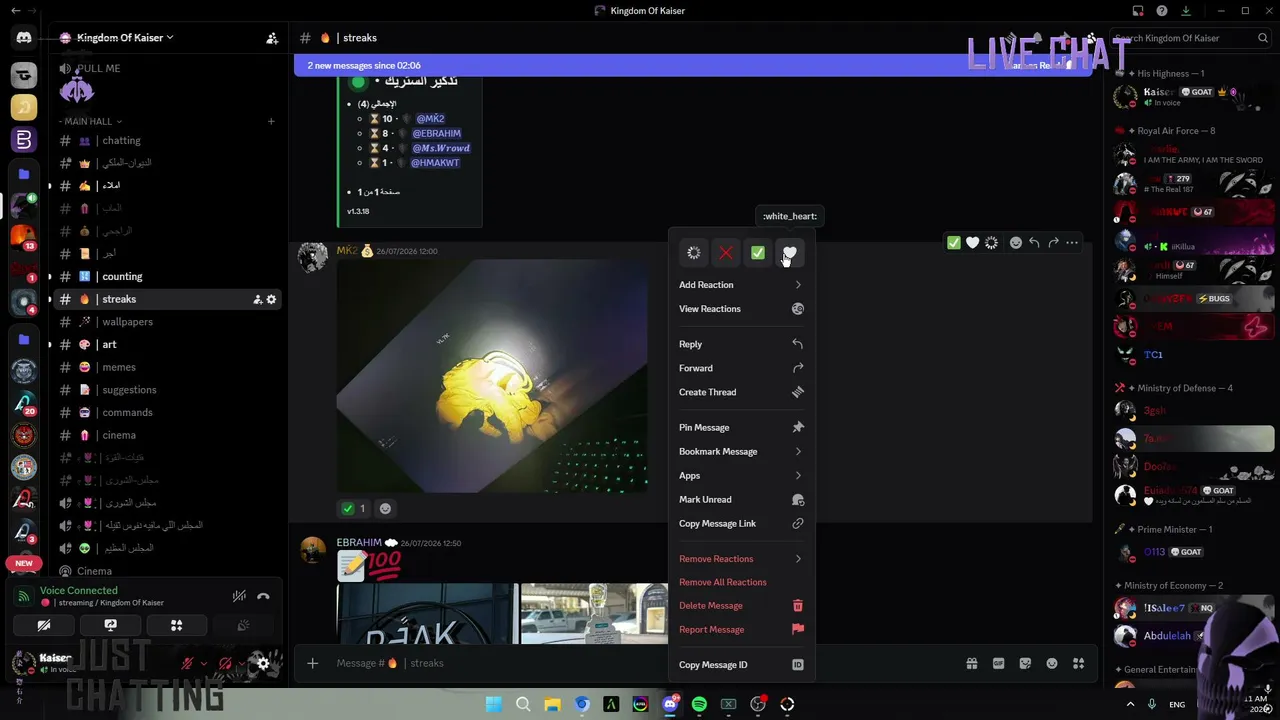Toggle the green check reaction under MK2's image
Screen dimensions: 1280x720
[x=354, y=508]
